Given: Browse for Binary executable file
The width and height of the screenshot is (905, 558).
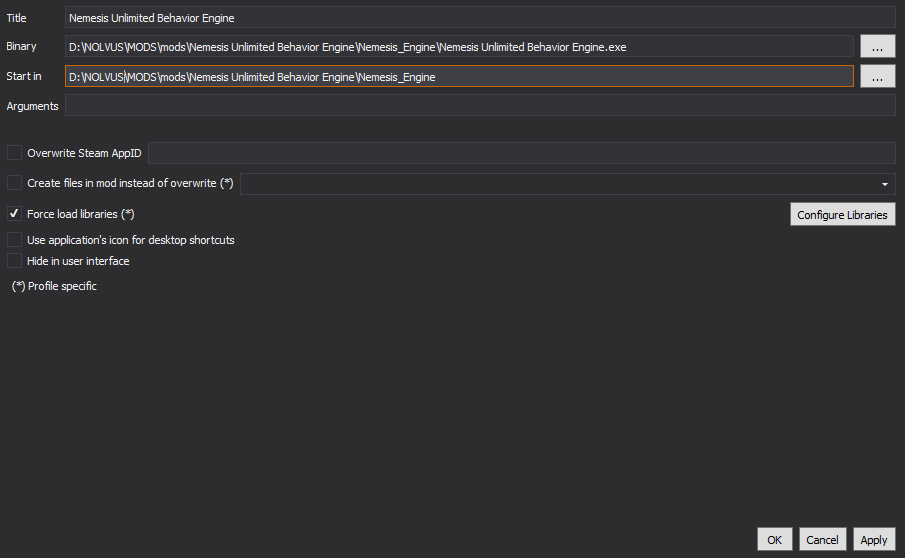Looking at the screenshot, I should click(x=877, y=47).
